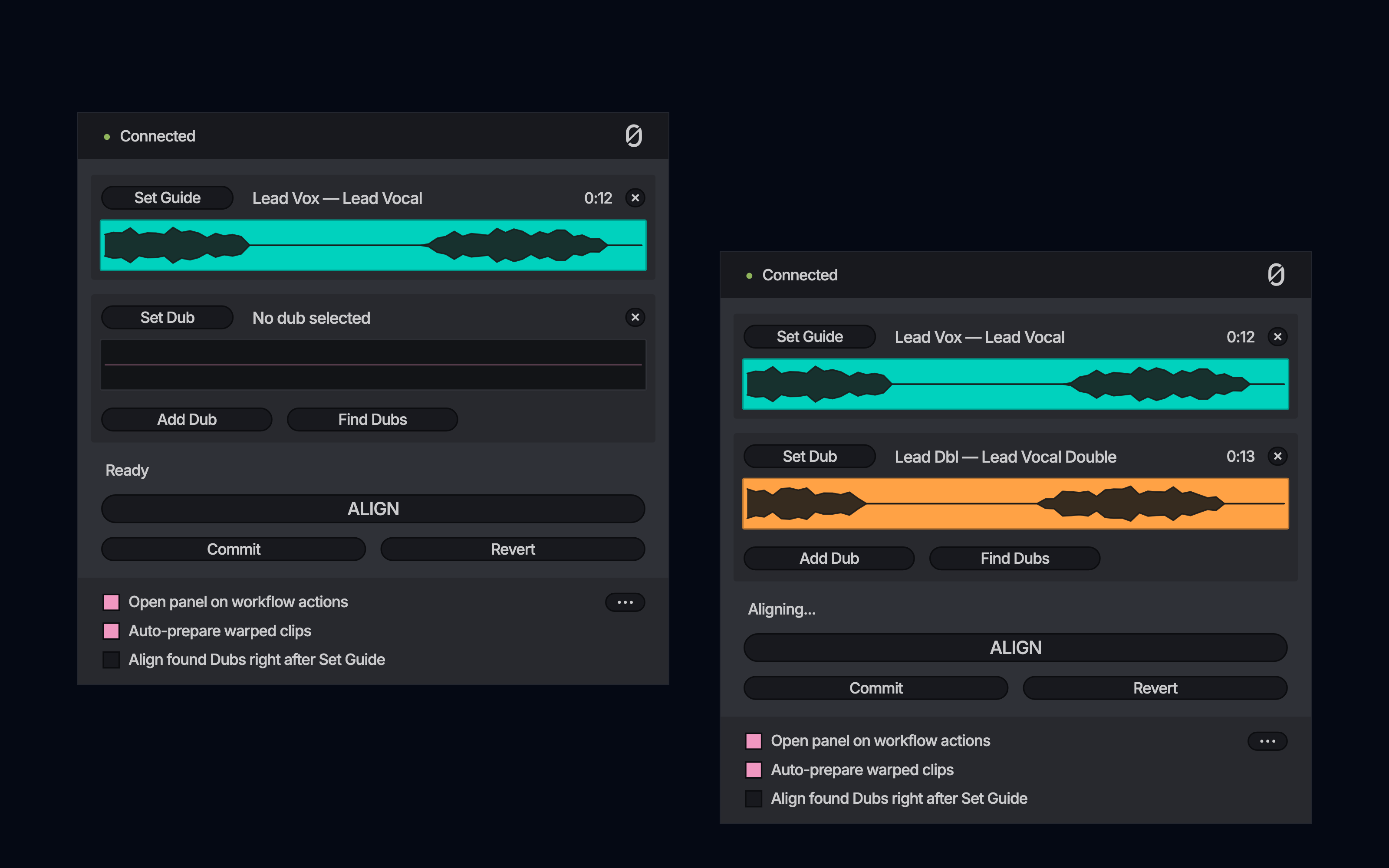Click the orange Lead Dbl dub waveform
Viewport: 1389px width, 868px height.
tap(1015, 503)
